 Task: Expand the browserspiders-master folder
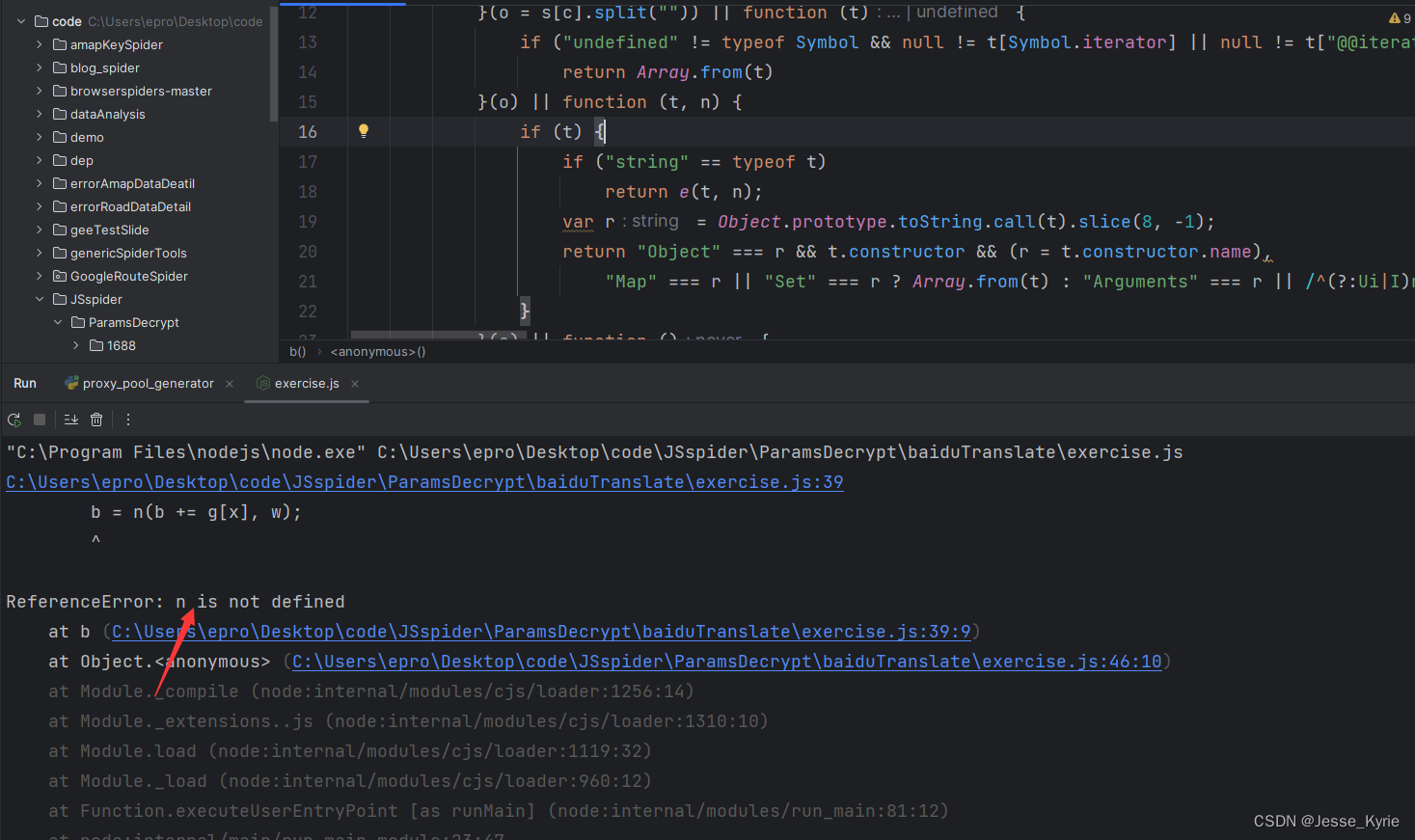40,91
